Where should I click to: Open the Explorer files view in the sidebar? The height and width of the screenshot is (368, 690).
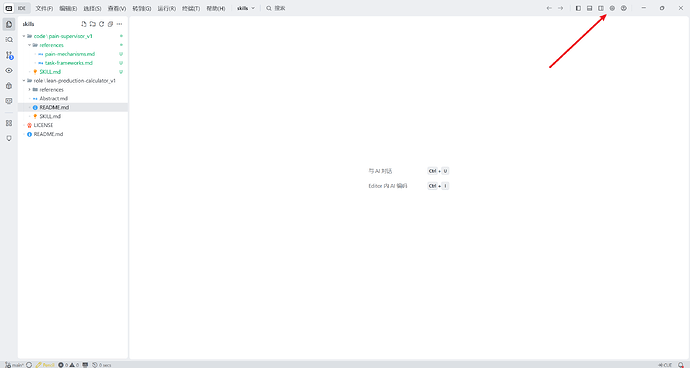(9, 24)
